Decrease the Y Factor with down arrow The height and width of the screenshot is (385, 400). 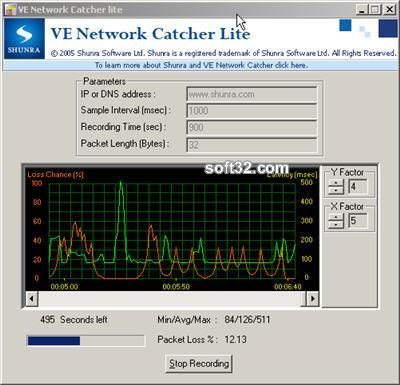pos(336,190)
